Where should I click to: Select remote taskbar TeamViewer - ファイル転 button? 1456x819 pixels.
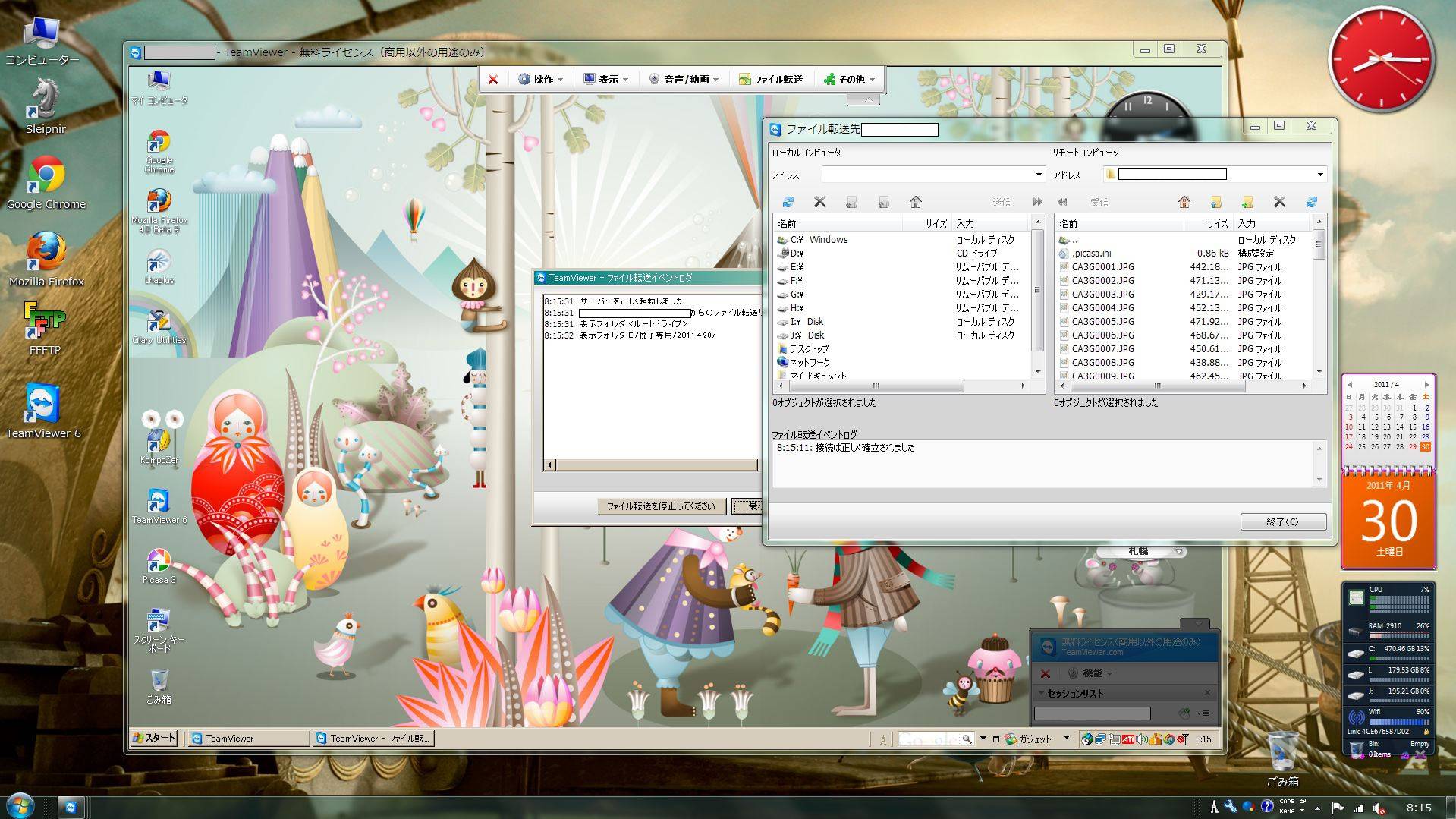(373, 738)
